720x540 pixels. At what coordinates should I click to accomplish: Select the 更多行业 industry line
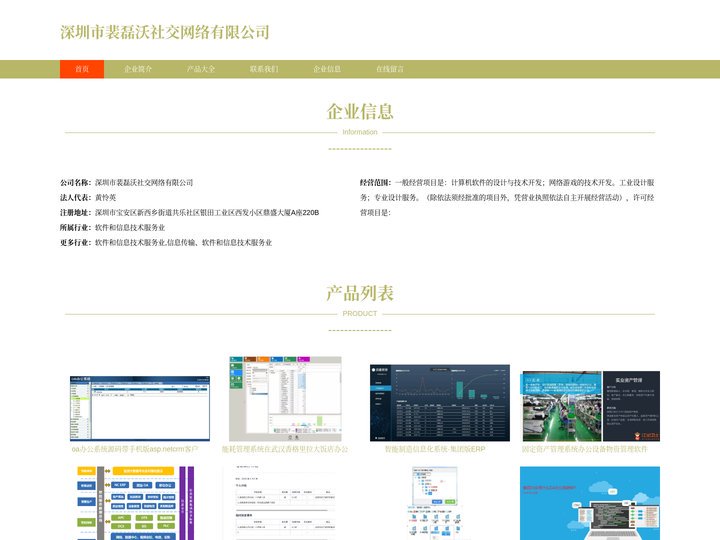(x=166, y=242)
